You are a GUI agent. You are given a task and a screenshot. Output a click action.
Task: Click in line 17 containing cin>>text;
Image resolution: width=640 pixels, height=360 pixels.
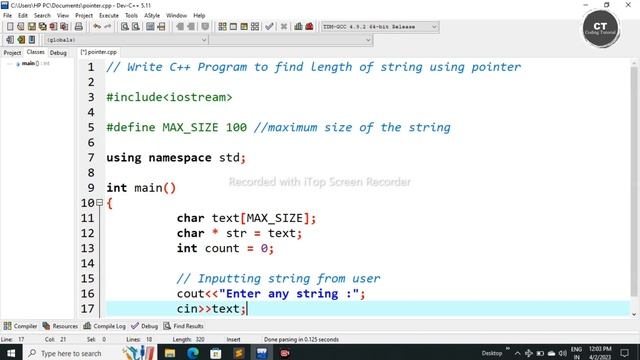367,309
